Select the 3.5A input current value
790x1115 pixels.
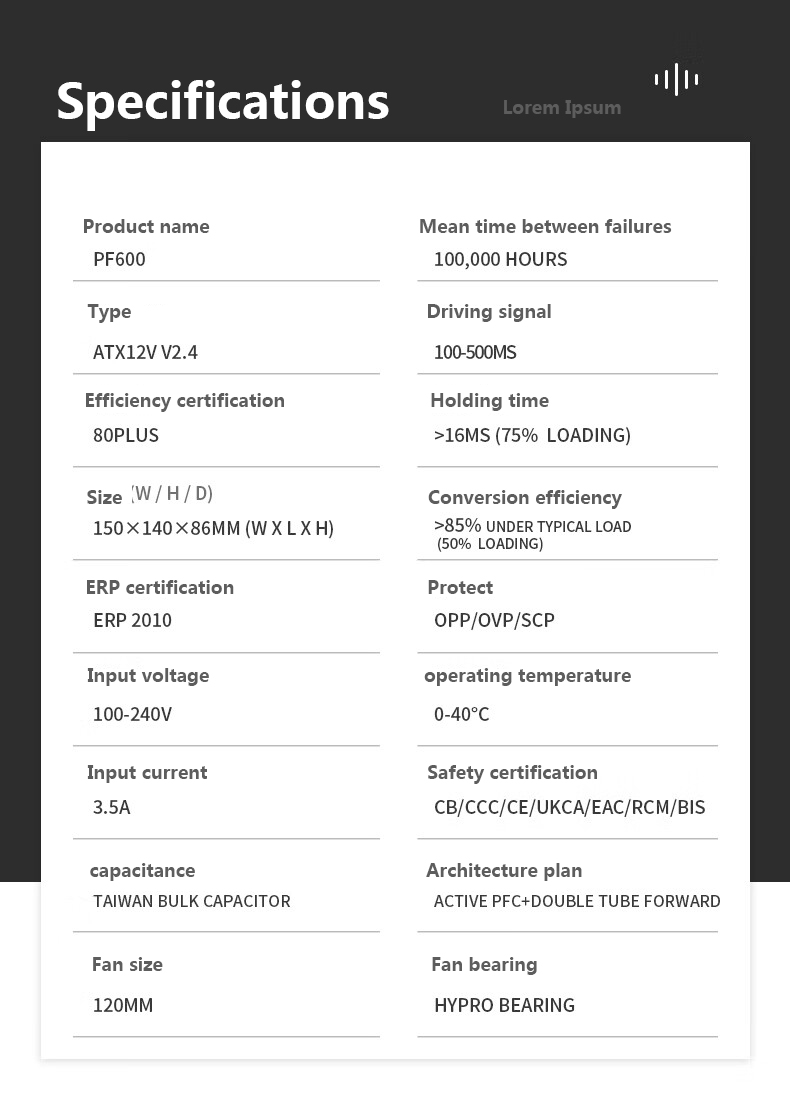(112, 807)
